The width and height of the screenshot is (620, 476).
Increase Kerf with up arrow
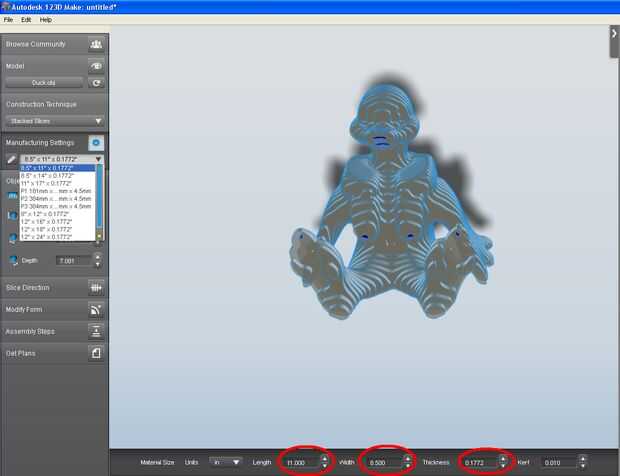click(x=582, y=459)
